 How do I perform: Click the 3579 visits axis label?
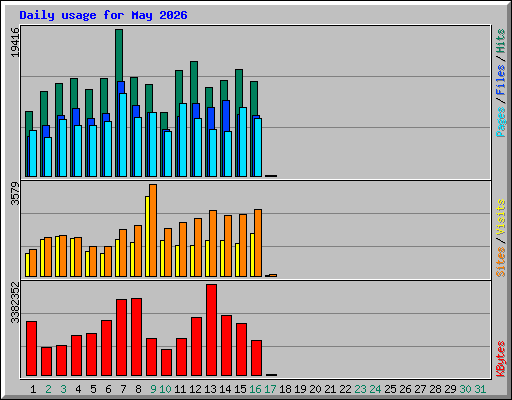15,193
